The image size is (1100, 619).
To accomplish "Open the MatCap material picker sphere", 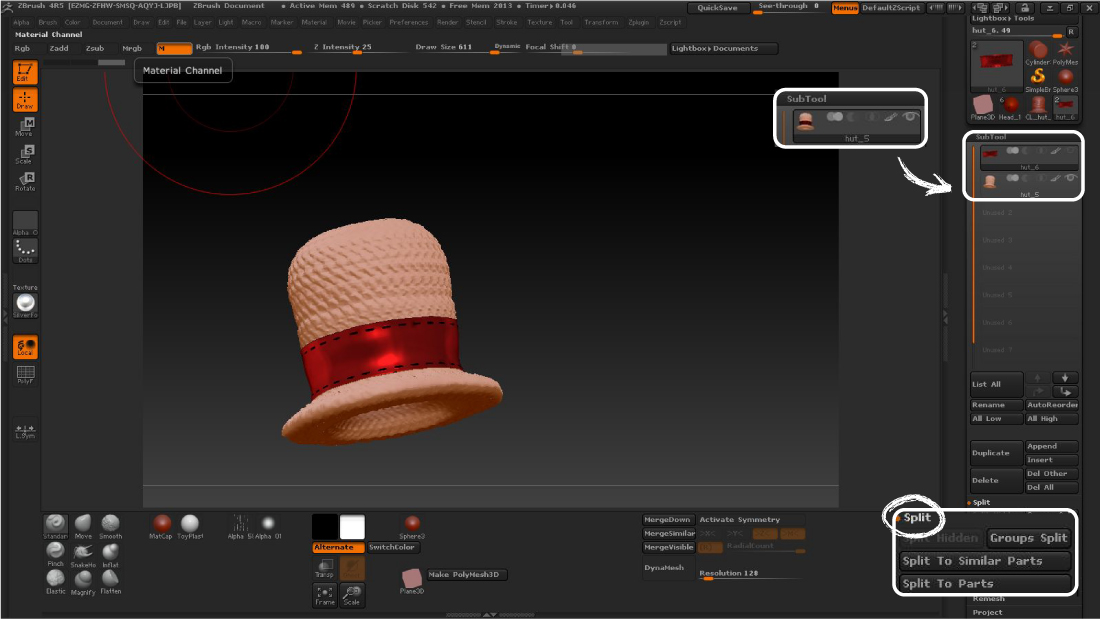I will point(161,523).
